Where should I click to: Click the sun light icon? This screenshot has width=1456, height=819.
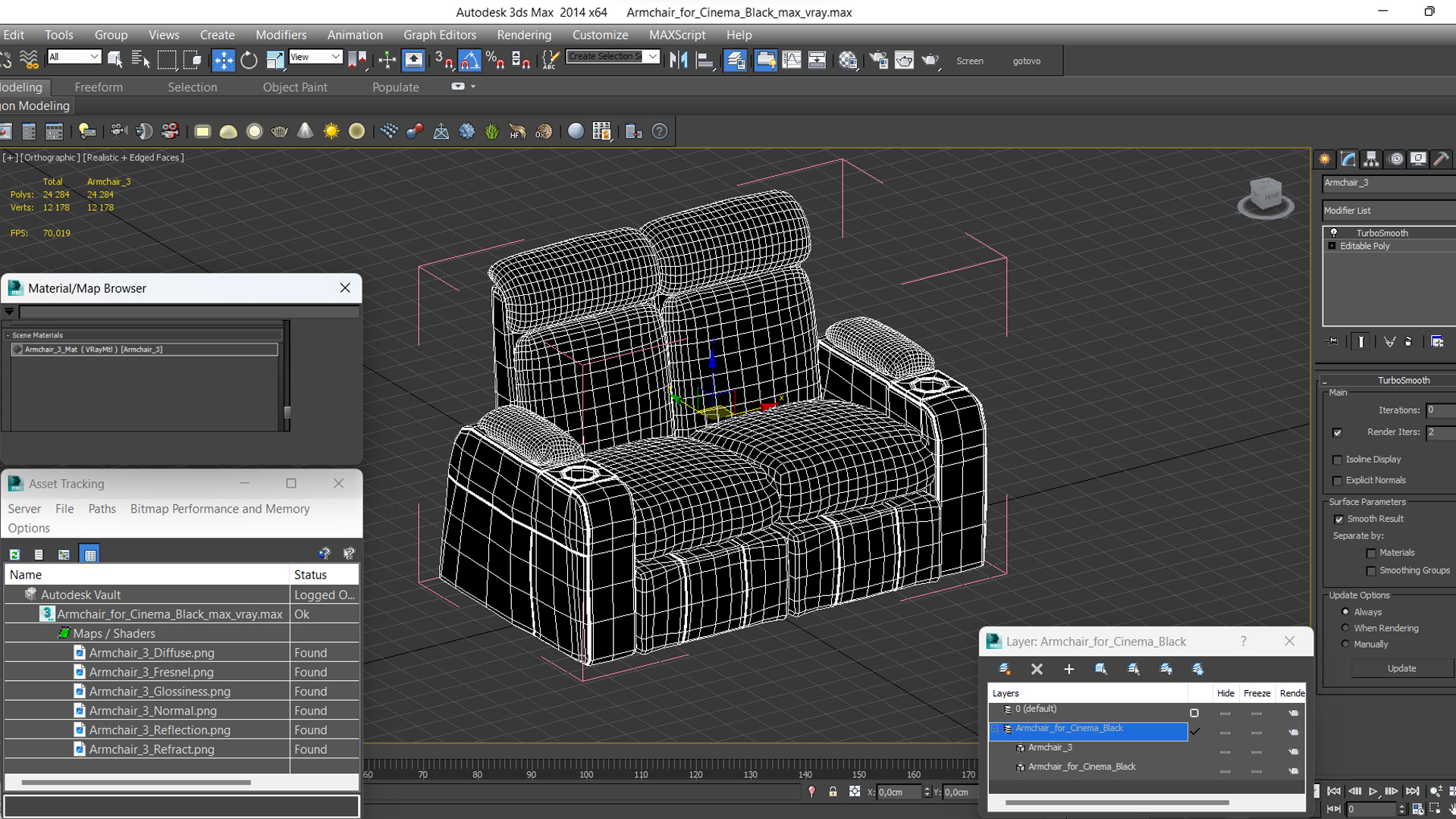point(331,131)
